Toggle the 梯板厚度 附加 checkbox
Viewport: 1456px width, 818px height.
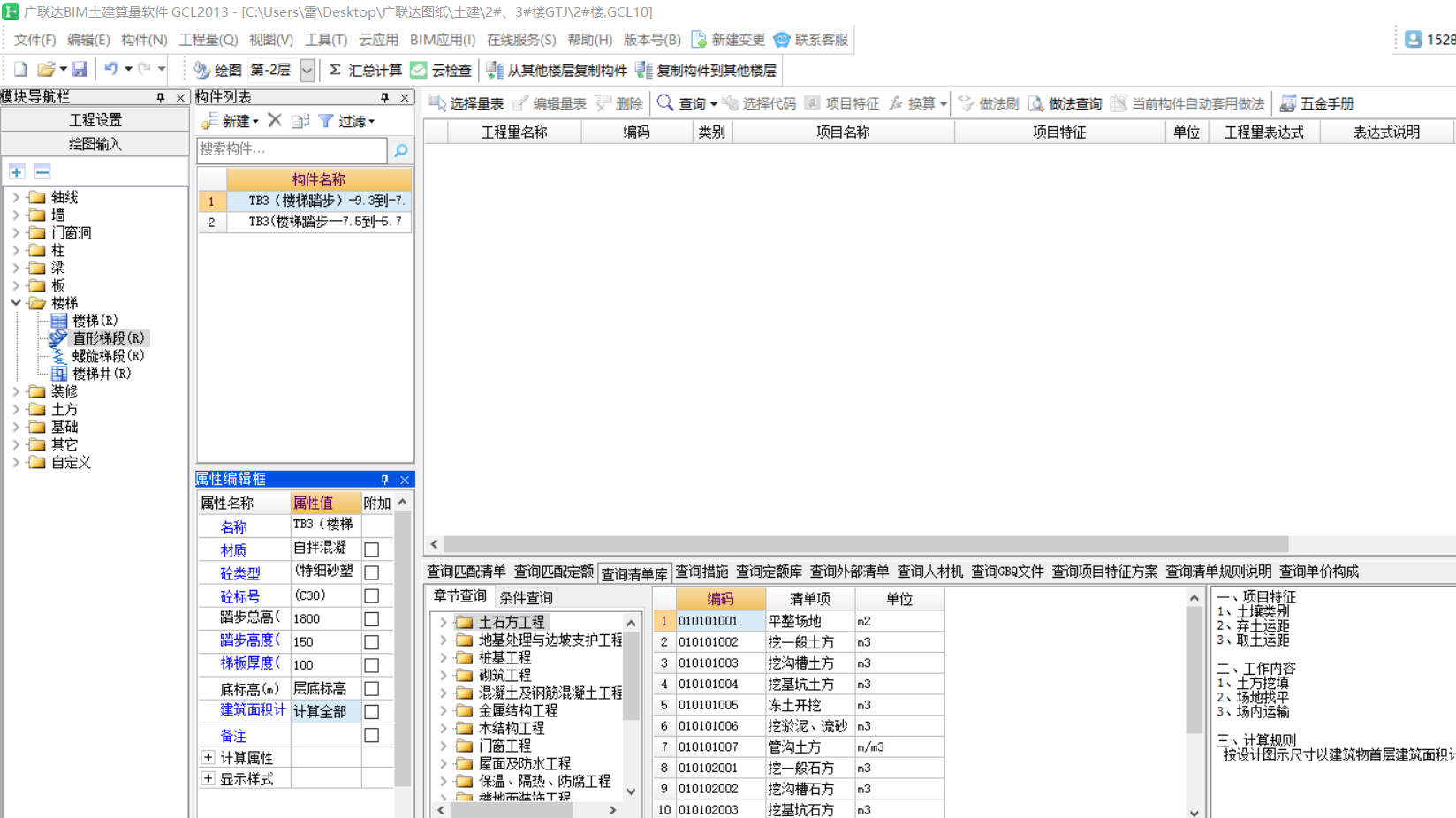click(x=372, y=665)
